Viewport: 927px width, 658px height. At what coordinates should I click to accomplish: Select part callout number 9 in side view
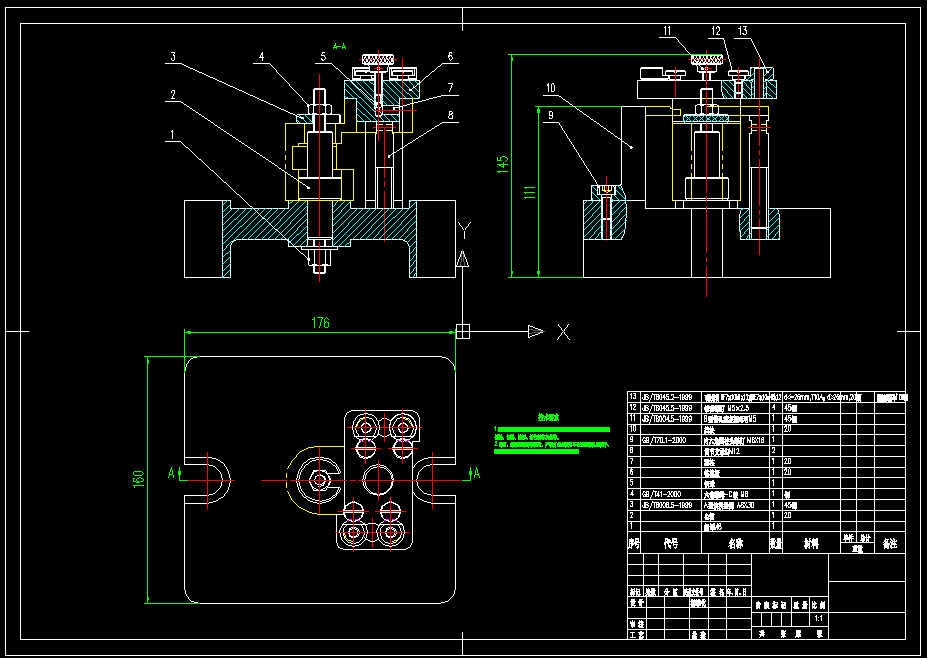pyautogui.click(x=551, y=116)
